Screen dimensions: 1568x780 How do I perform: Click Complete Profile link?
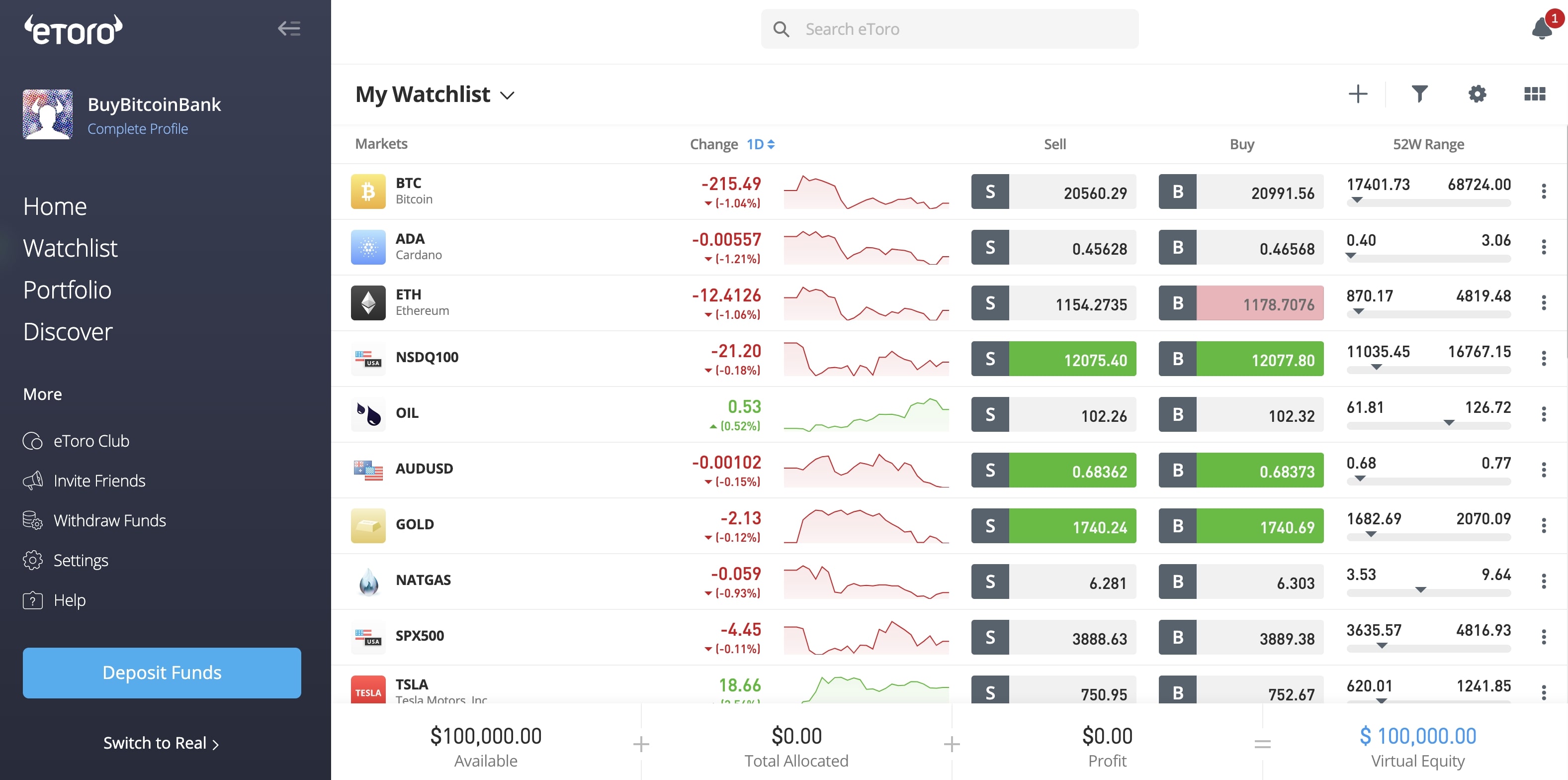tap(138, 129)
